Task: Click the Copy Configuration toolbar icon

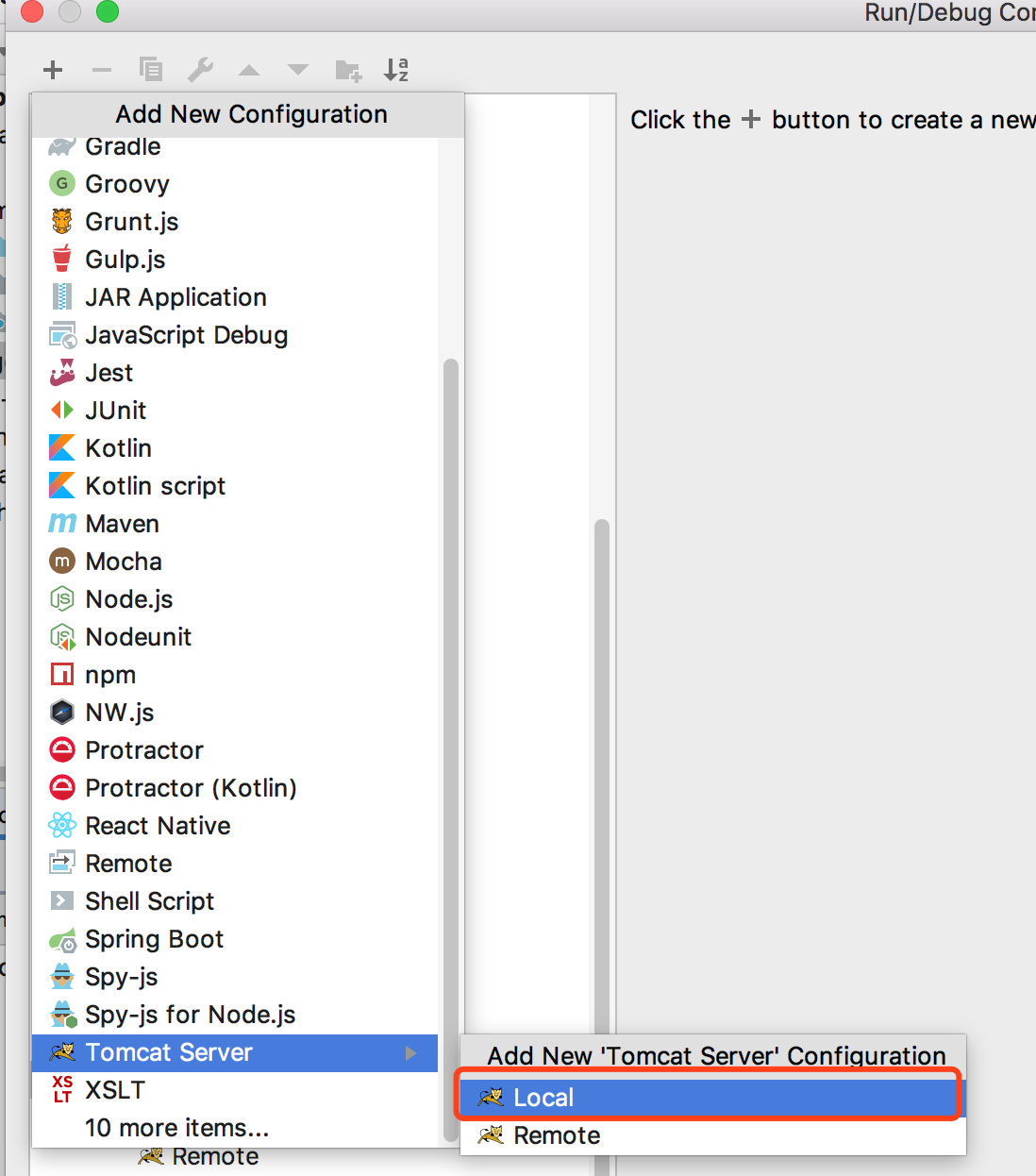Action: tap(151, 69)
